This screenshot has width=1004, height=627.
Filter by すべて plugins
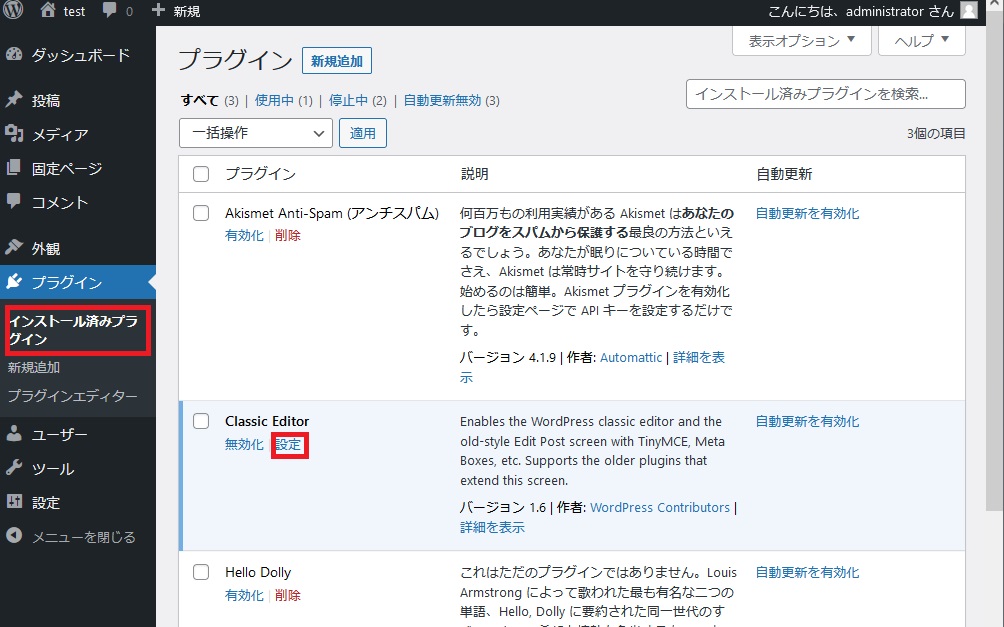pyautogui.click(x=200, y=100)
